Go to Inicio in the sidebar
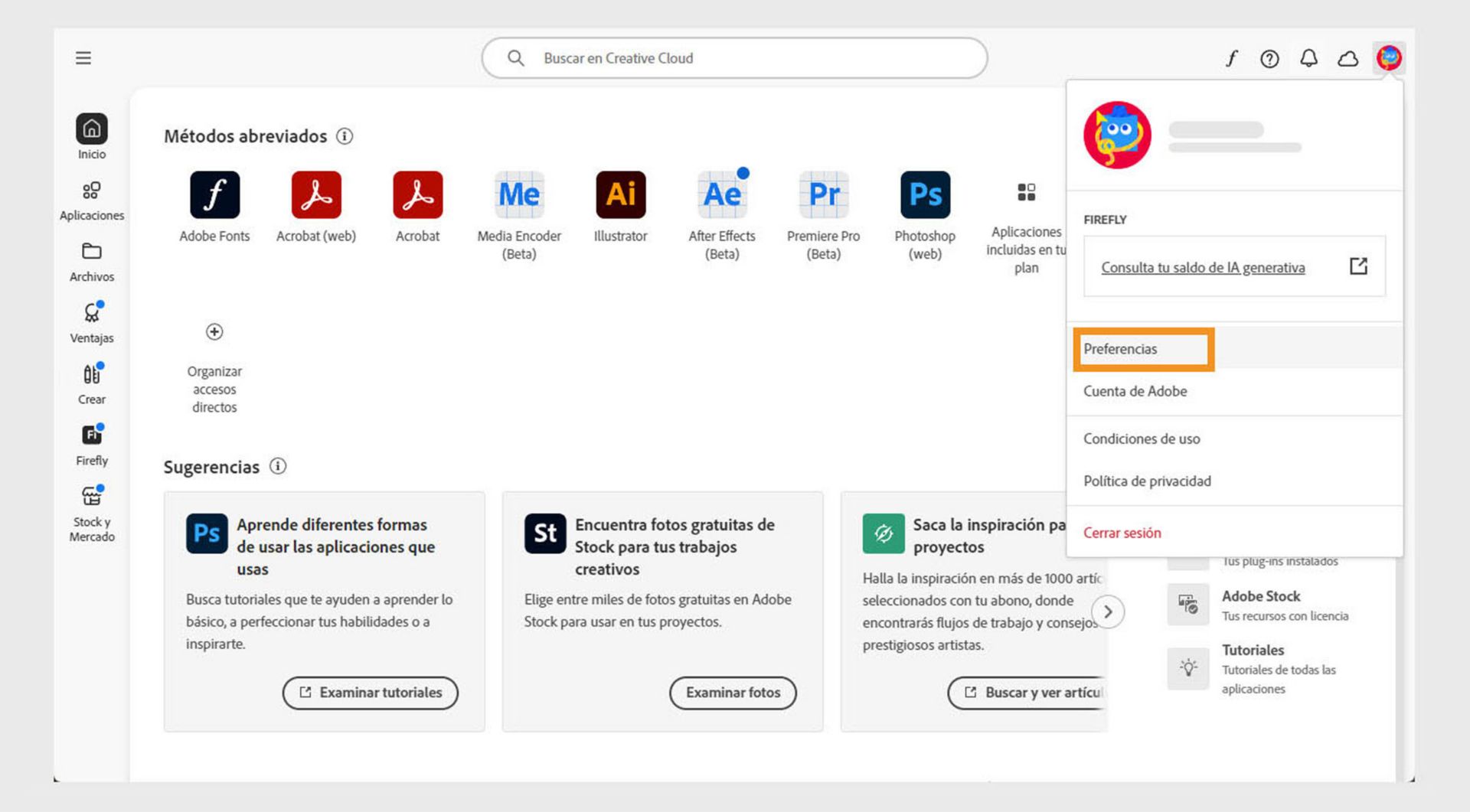This screenshot has width=1470, height=812. pyautogui.click(x=92, y=136)
